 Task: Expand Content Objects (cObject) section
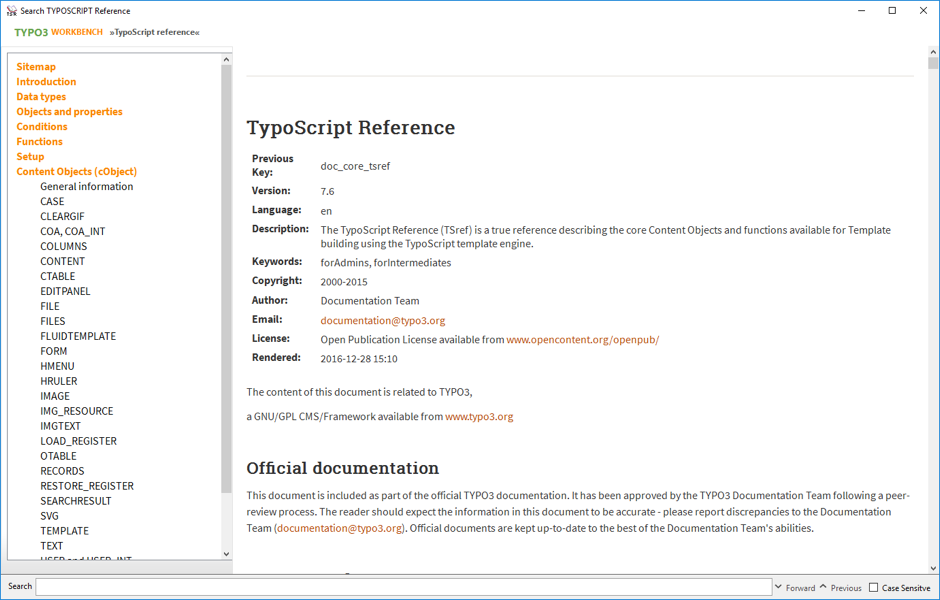[76, 172]
